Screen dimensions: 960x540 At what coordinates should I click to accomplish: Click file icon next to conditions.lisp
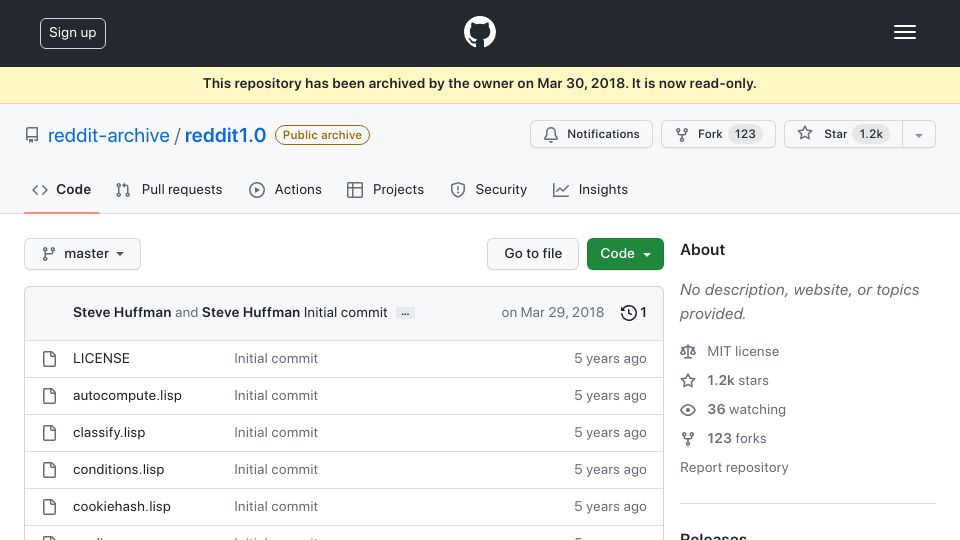(x=50, y=470)
